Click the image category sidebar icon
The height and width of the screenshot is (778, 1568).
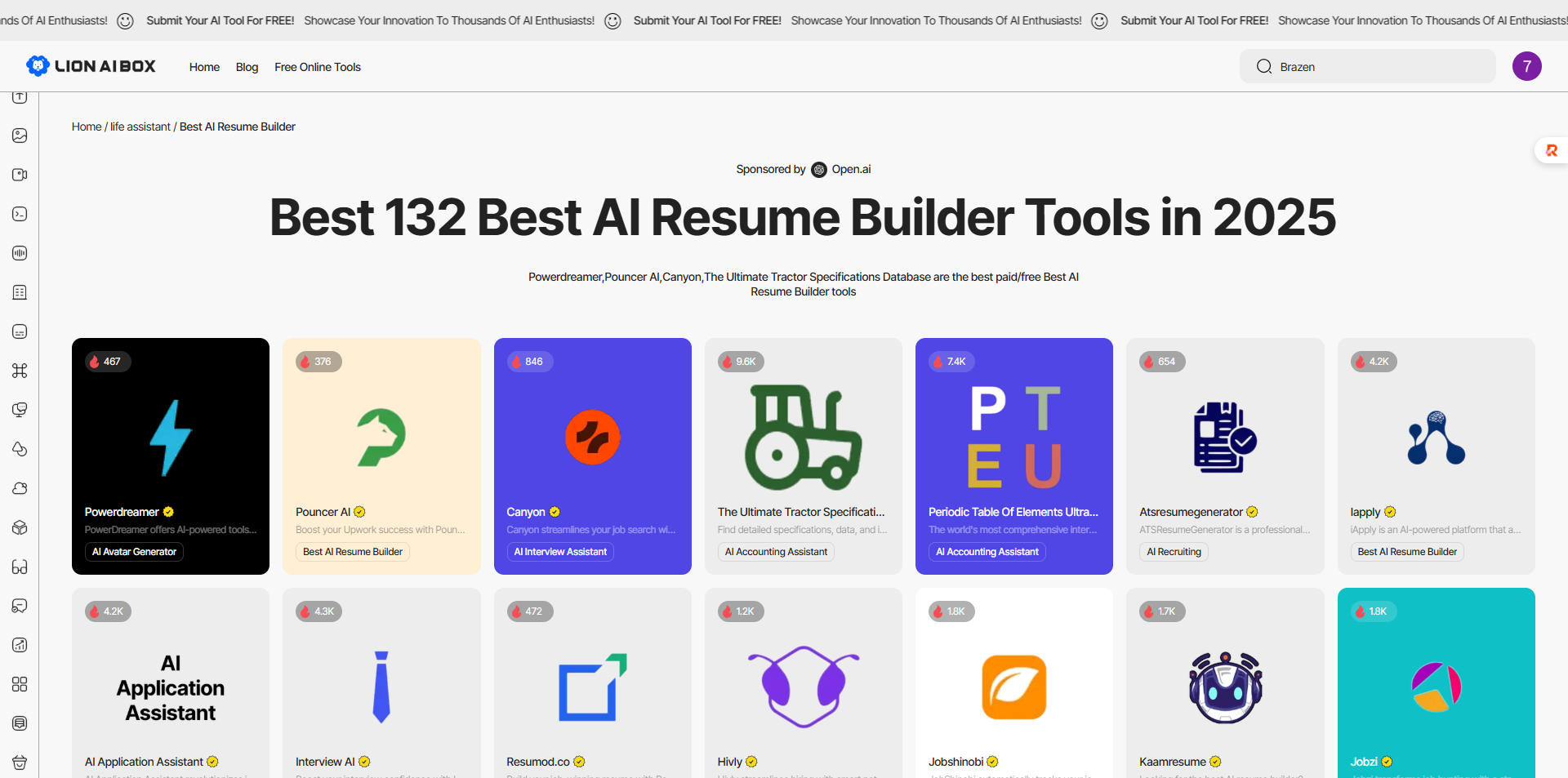pos(20,136)
